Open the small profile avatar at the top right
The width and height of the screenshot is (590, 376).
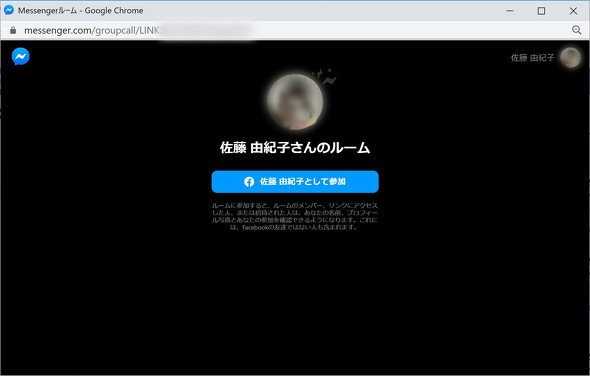(x=570, y=58)
